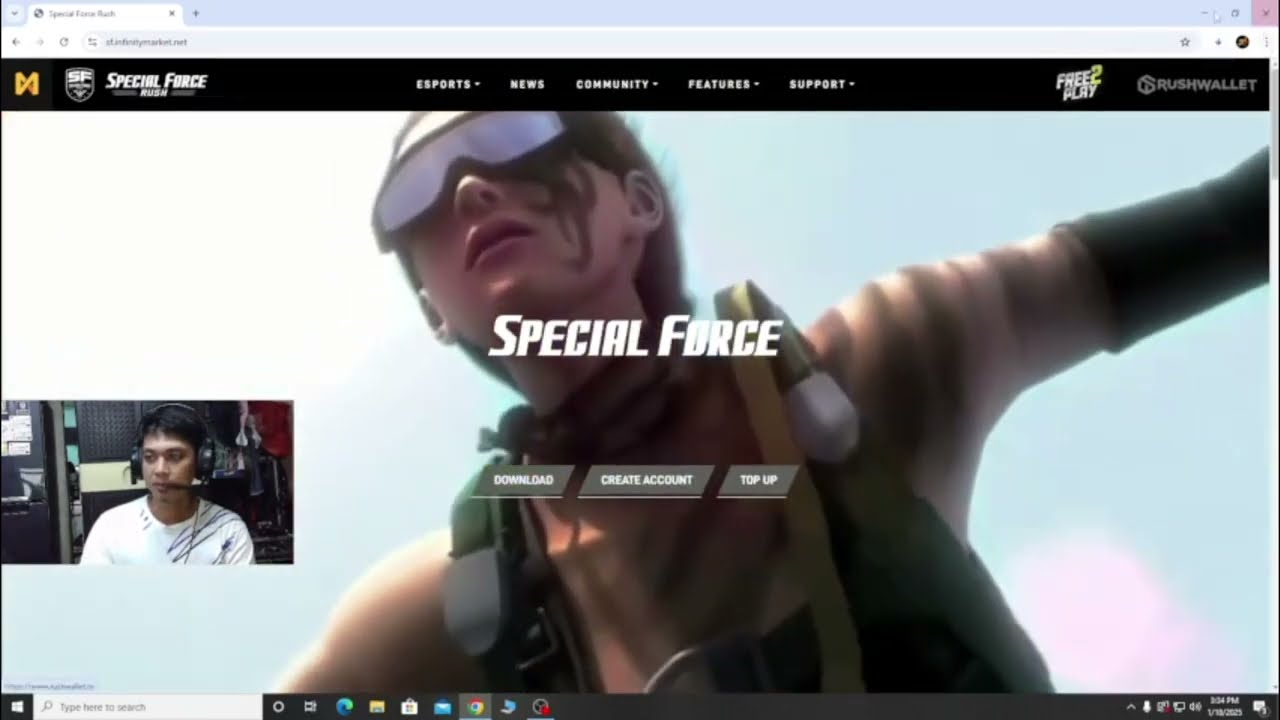Open Task View on the taskbar
Screen dimensions: 1280x720
click(x=310, y=707)
